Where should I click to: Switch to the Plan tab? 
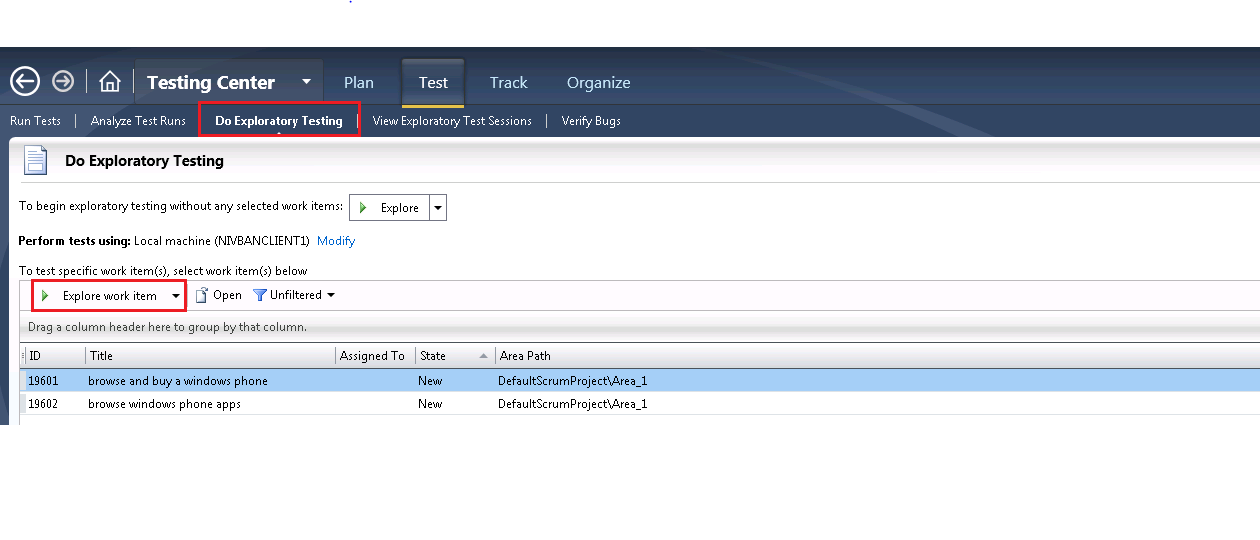(359, 83)
